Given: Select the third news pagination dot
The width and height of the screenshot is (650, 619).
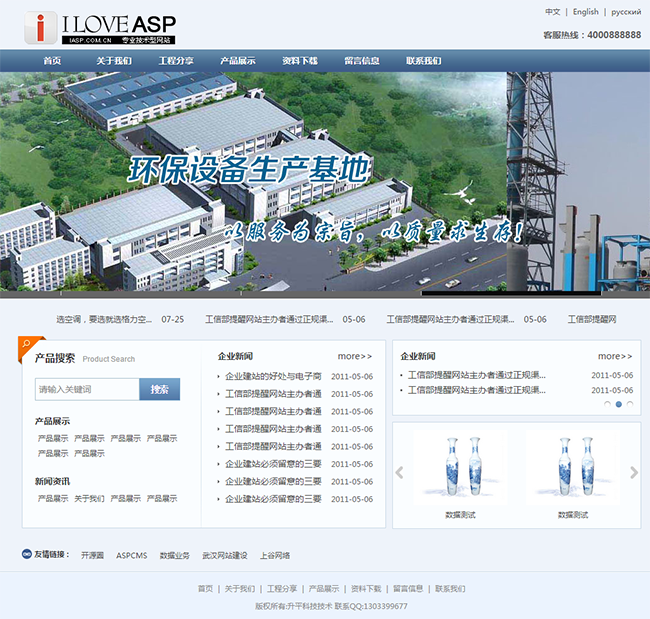Looking at the screenshot, I should pyautogui.click(x=630, y=404).
